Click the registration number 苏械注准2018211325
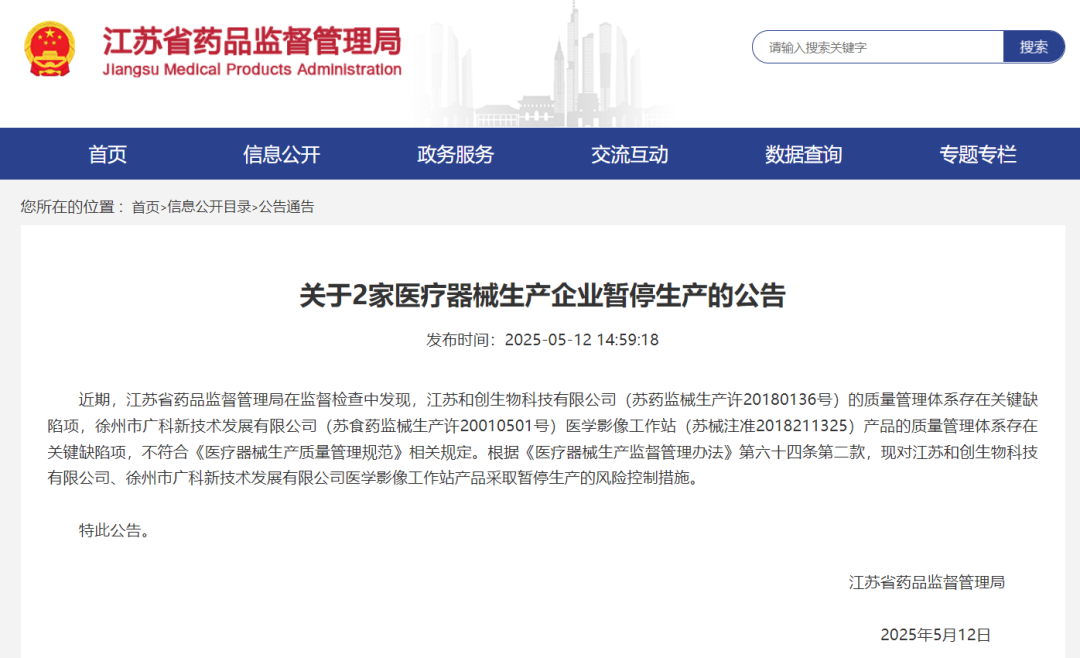This screenshot has width=1080, height=658. pyautogui.click(x=769, y=426)
